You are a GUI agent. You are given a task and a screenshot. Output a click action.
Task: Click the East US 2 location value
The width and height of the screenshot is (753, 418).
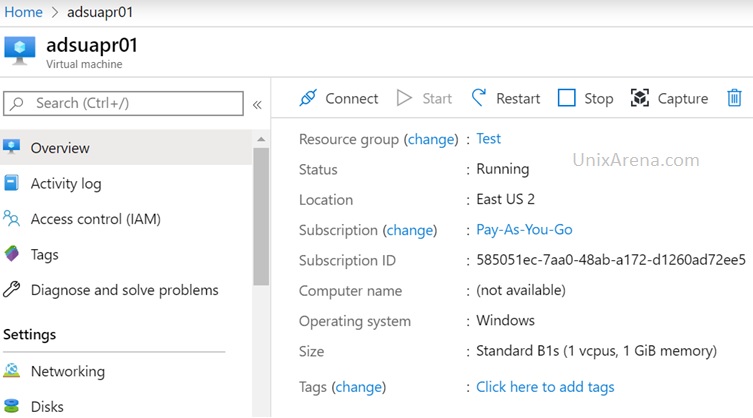(505, 199)
